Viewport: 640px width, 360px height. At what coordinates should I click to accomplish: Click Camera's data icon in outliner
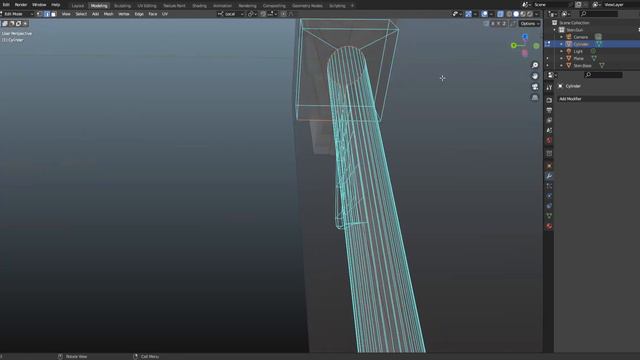[x=598, y=37]
